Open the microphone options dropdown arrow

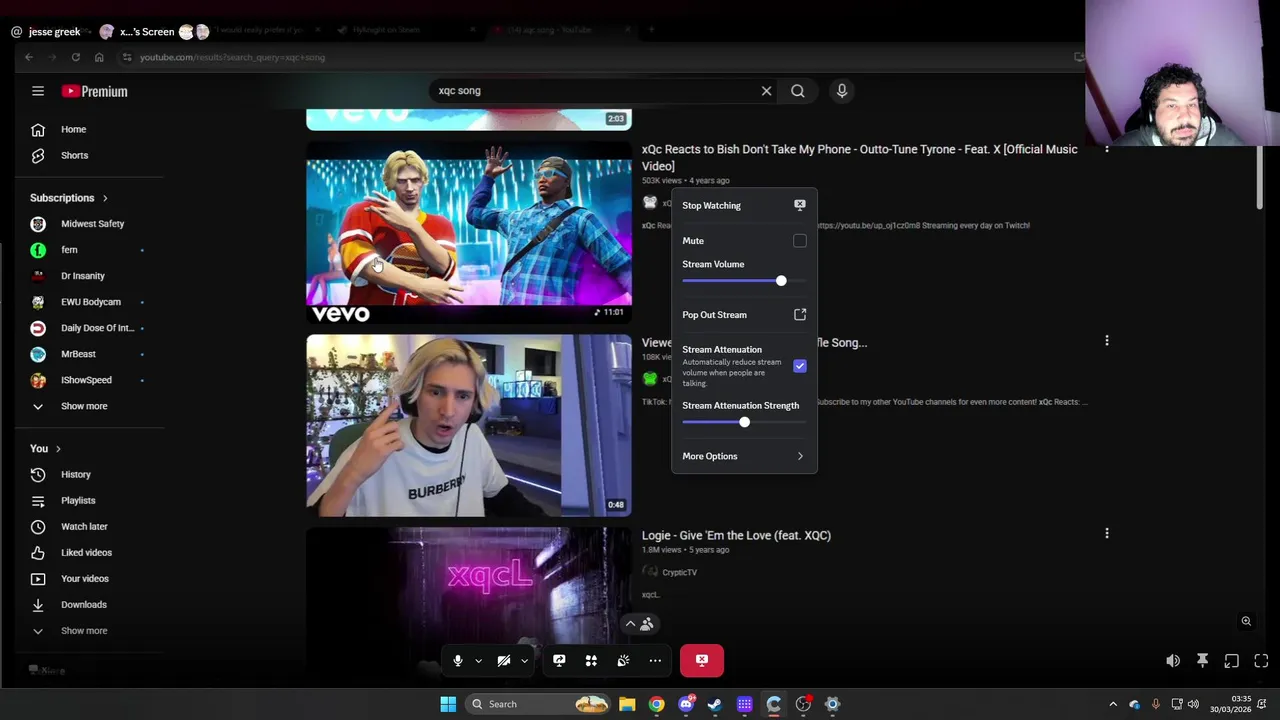478,661
